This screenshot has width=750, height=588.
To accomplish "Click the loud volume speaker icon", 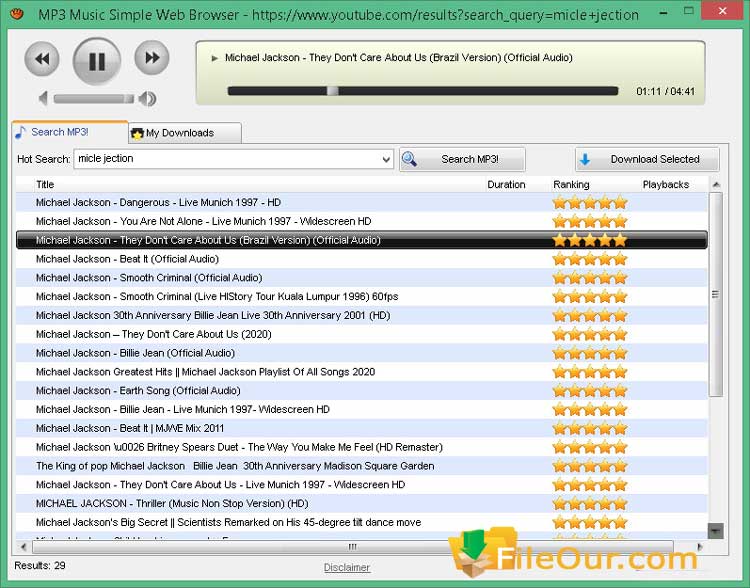I will point(147,99).
